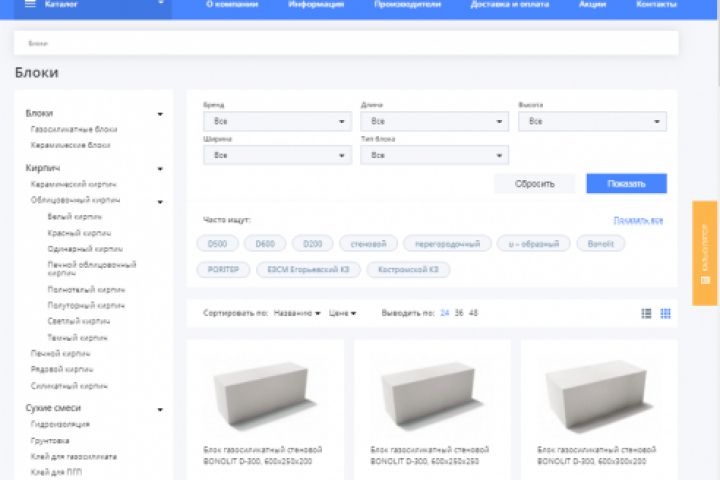Screen dimensions: 720x480
Task: Sort by Название dropdown
Action: pos(297,313)
